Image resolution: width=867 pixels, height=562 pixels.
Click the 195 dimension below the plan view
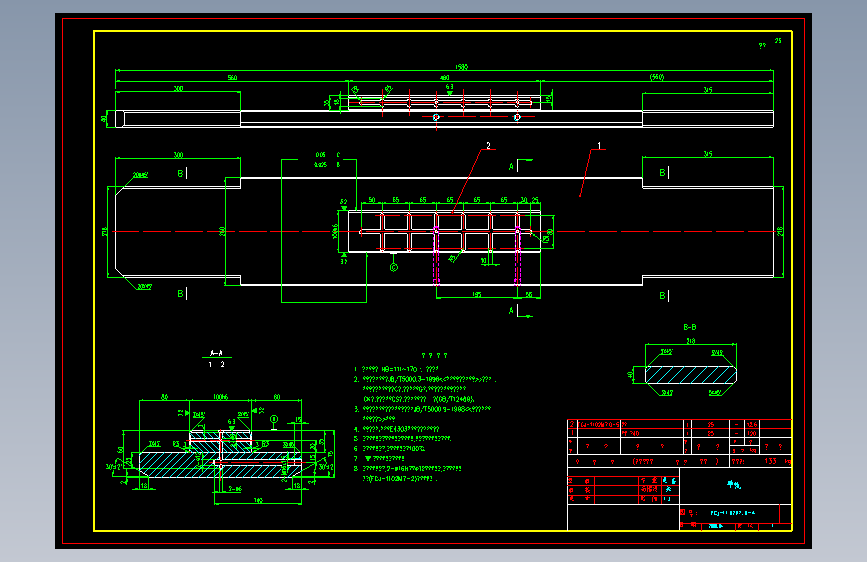pyautogui.click(x=476, y=295)
